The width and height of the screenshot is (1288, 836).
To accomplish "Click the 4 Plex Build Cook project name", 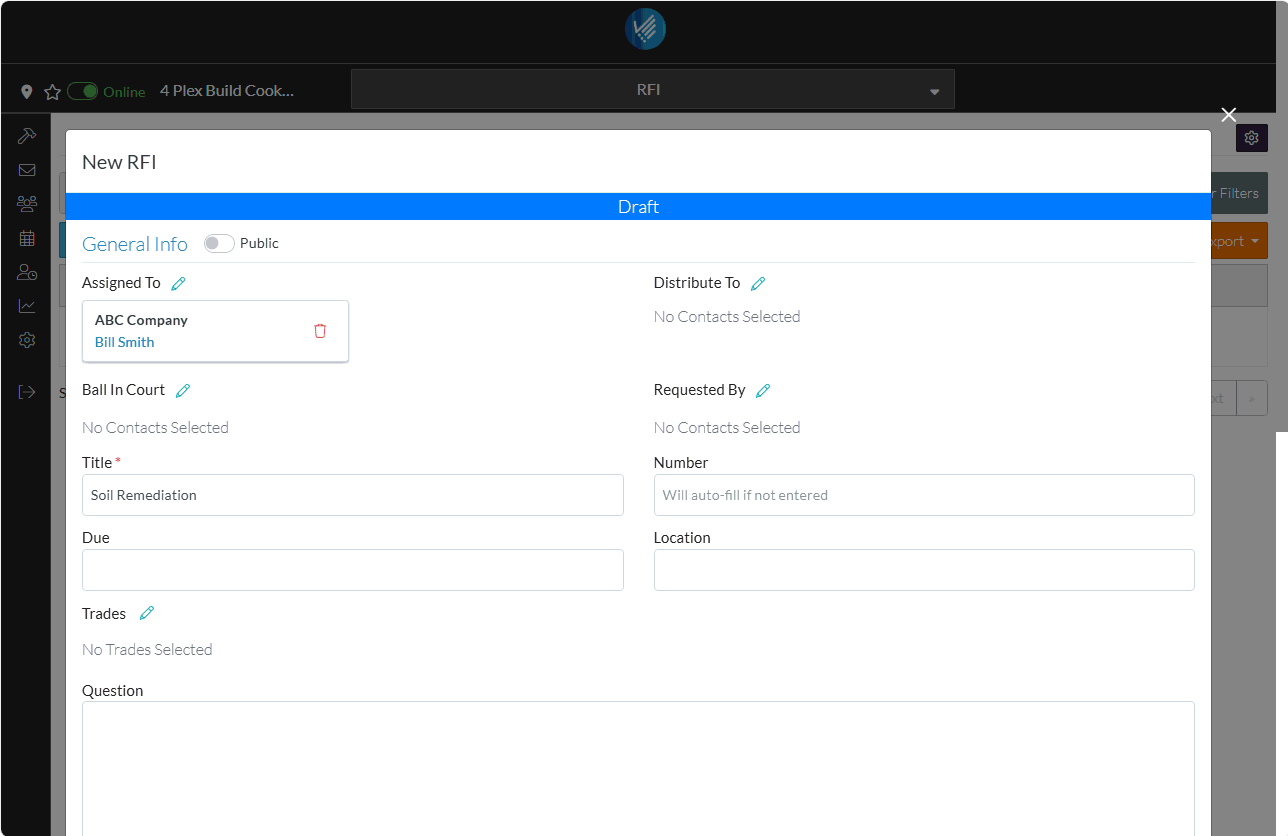I will point(227,90).
